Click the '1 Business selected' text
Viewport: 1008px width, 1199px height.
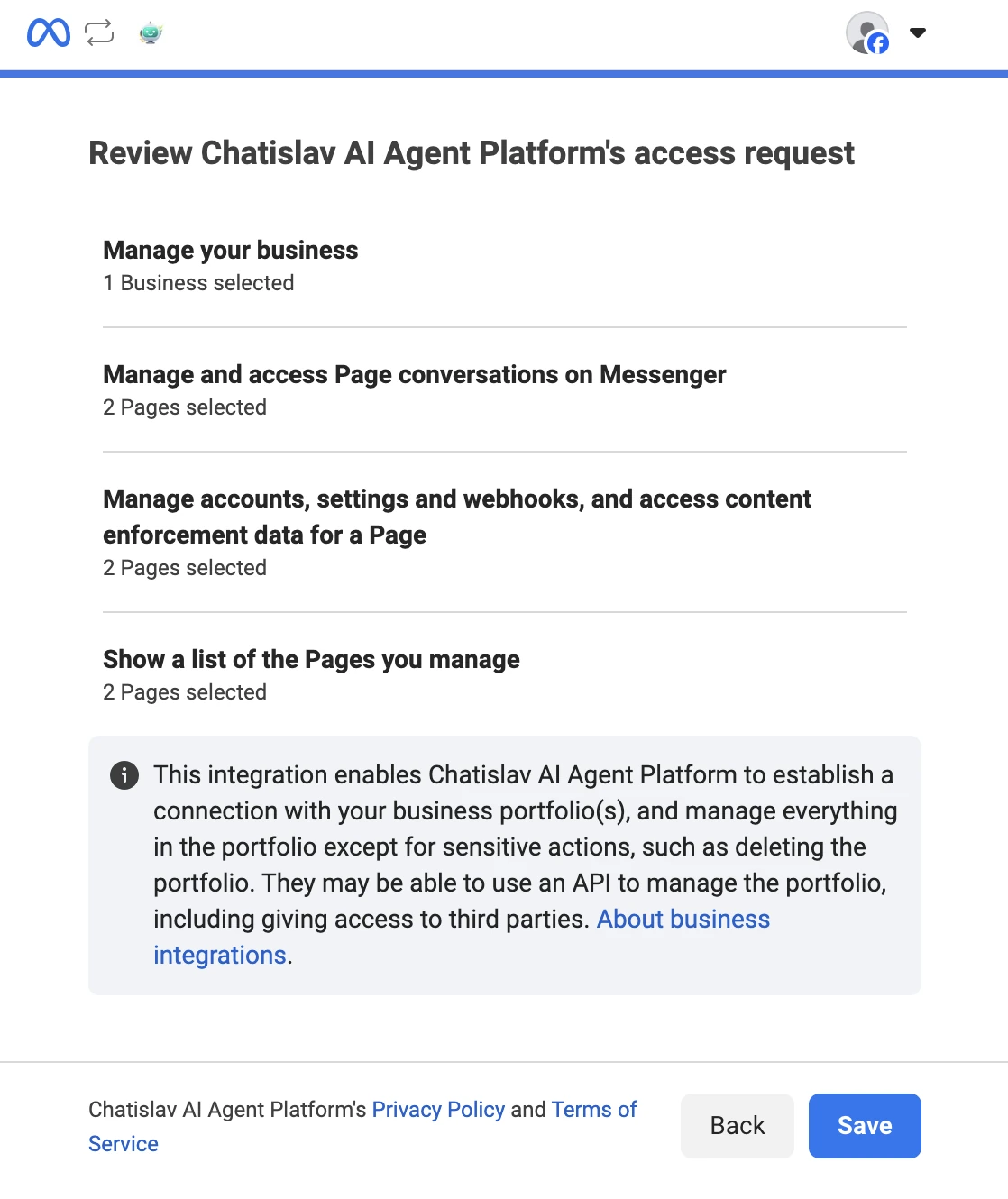point(198,283)
